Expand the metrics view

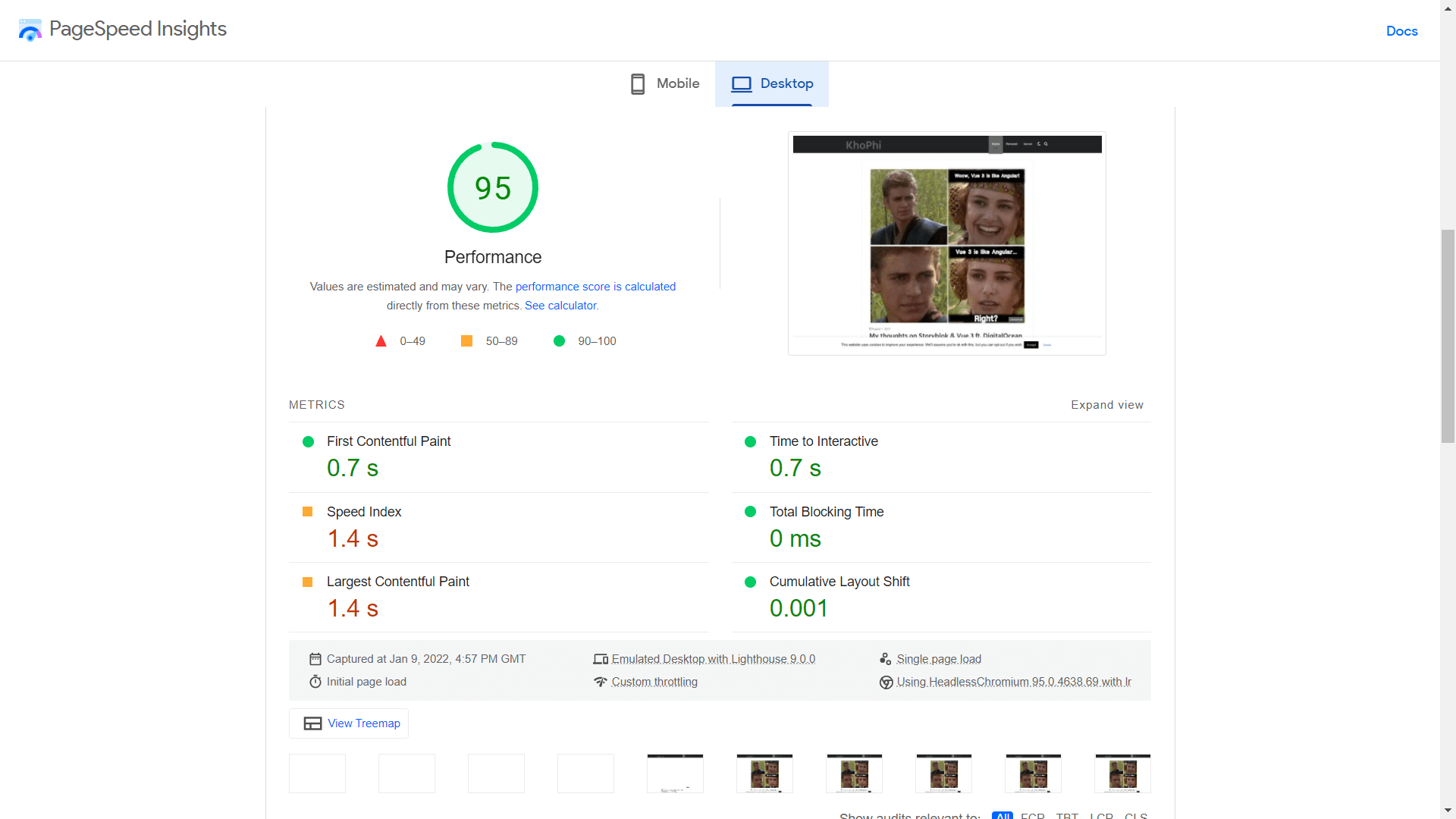1106,405
